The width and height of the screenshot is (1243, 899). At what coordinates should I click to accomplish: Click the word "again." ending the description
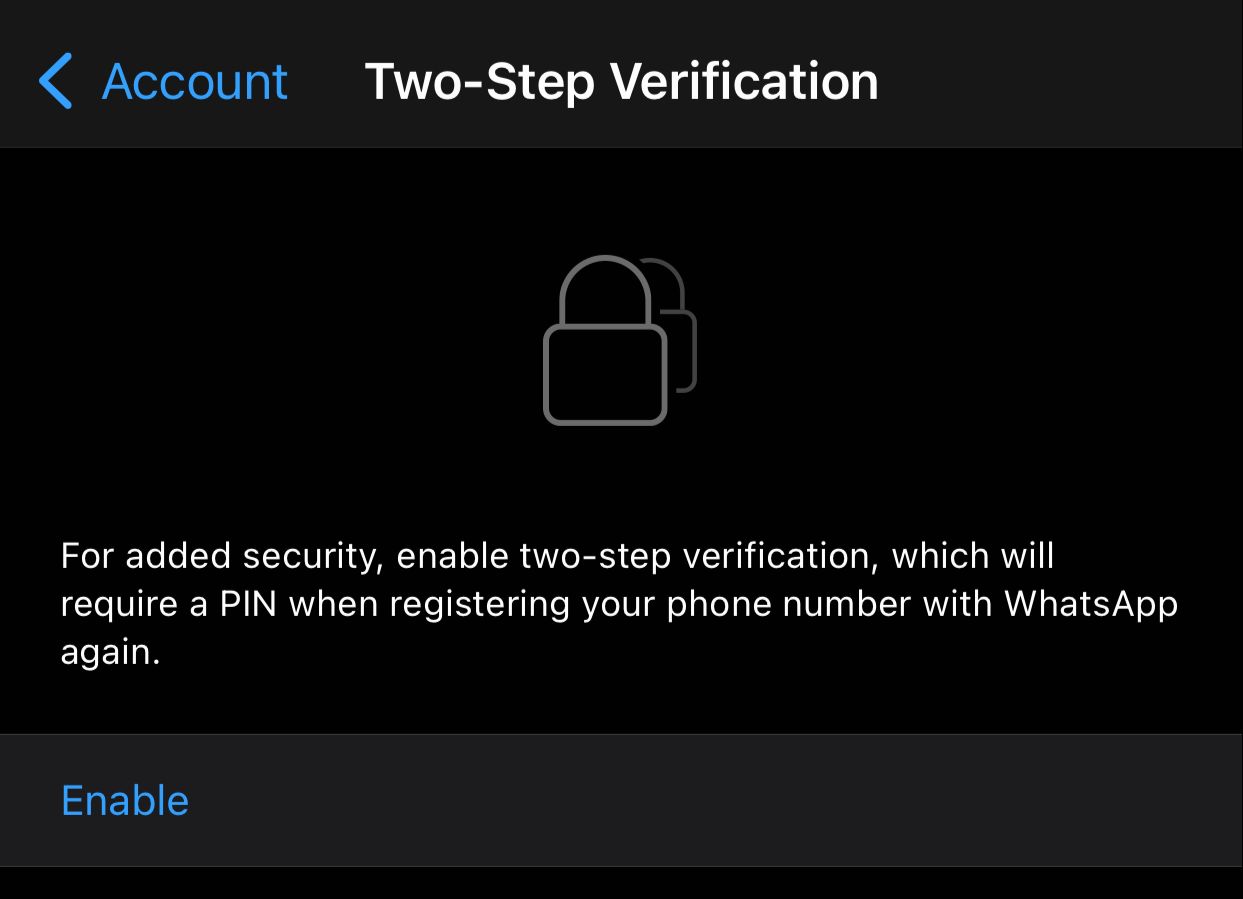coord(111,653)
